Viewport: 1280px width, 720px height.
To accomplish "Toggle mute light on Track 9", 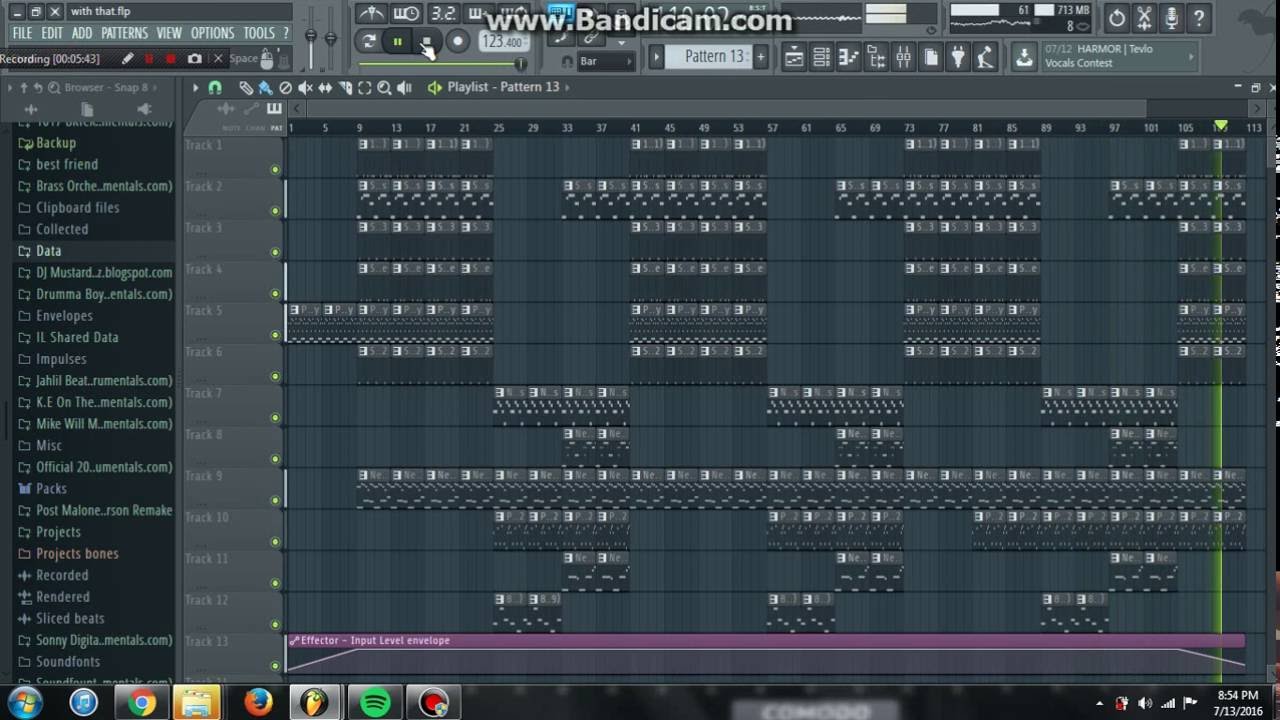I will point(275,500).
